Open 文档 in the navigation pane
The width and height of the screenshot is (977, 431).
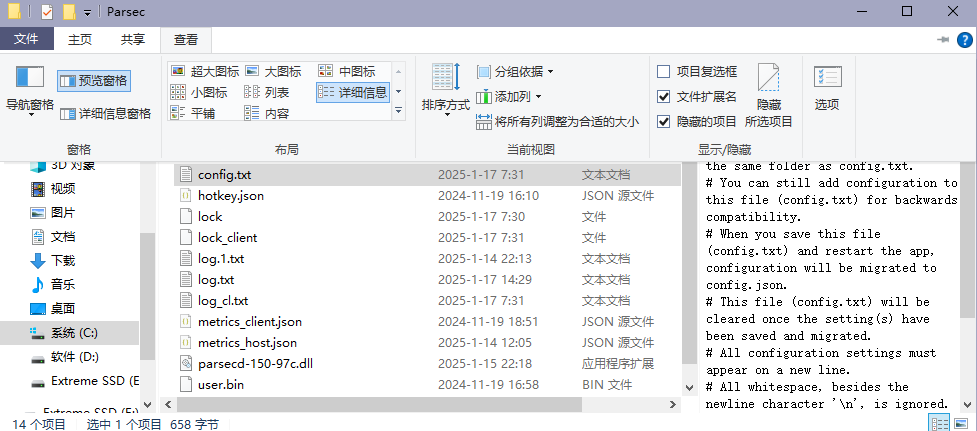click(62, 237)
